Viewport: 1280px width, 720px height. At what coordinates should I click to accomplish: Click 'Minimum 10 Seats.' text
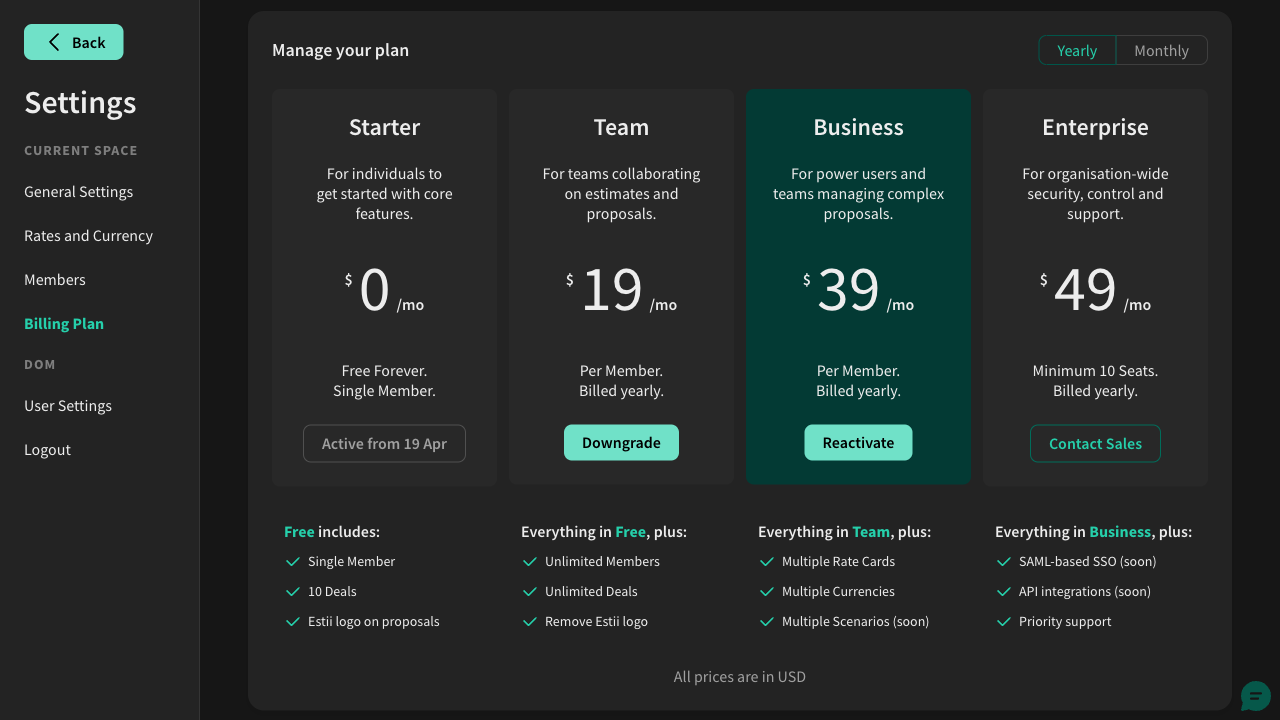click(1095, 371)
